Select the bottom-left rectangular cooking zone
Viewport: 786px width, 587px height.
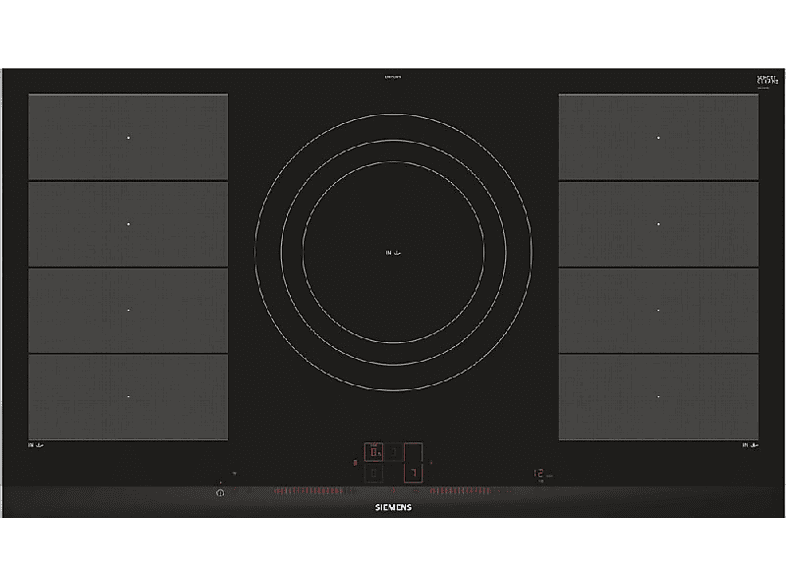[x=128, y=396]
